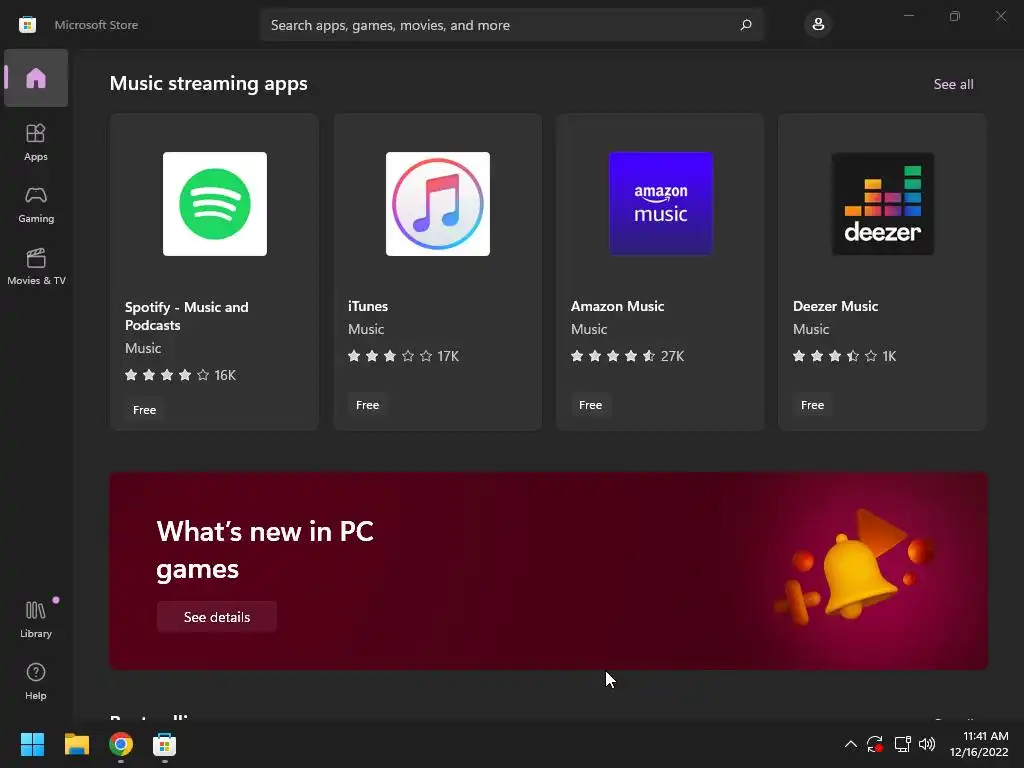This screenshot has width=1024, height=768.
Task: Open the user account profile icon
Action: click(818, 25)
